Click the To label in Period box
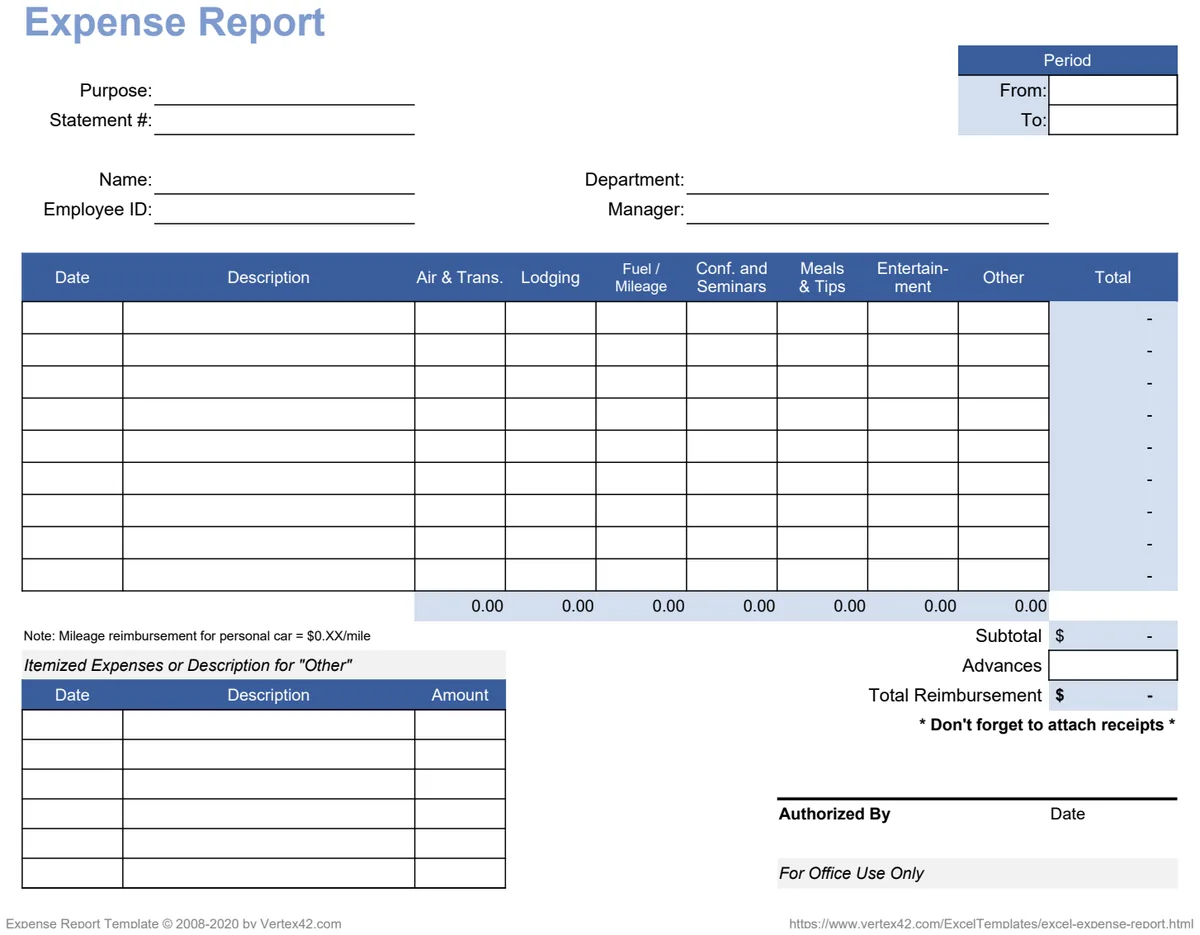This screenshot has width=1200, height=935. coord(1033,120)
